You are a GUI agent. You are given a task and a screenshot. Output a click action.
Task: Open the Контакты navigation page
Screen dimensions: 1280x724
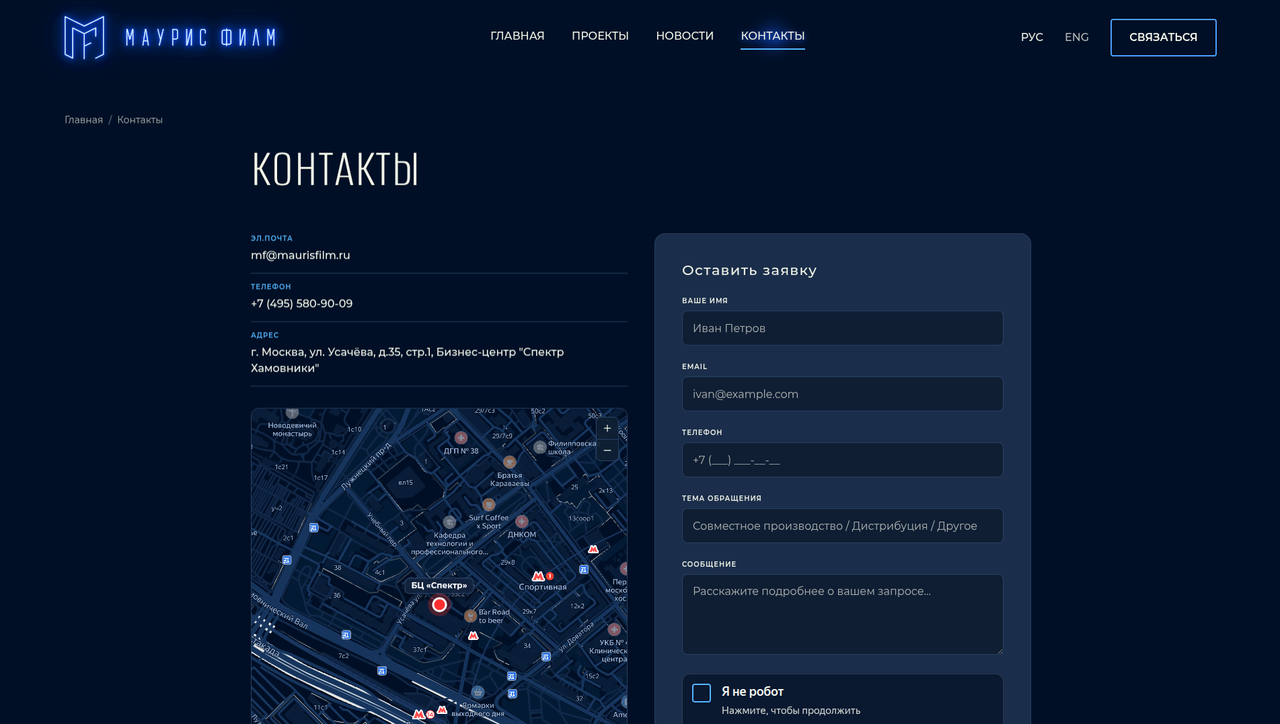pyautogui.click(x=773, y=36)
